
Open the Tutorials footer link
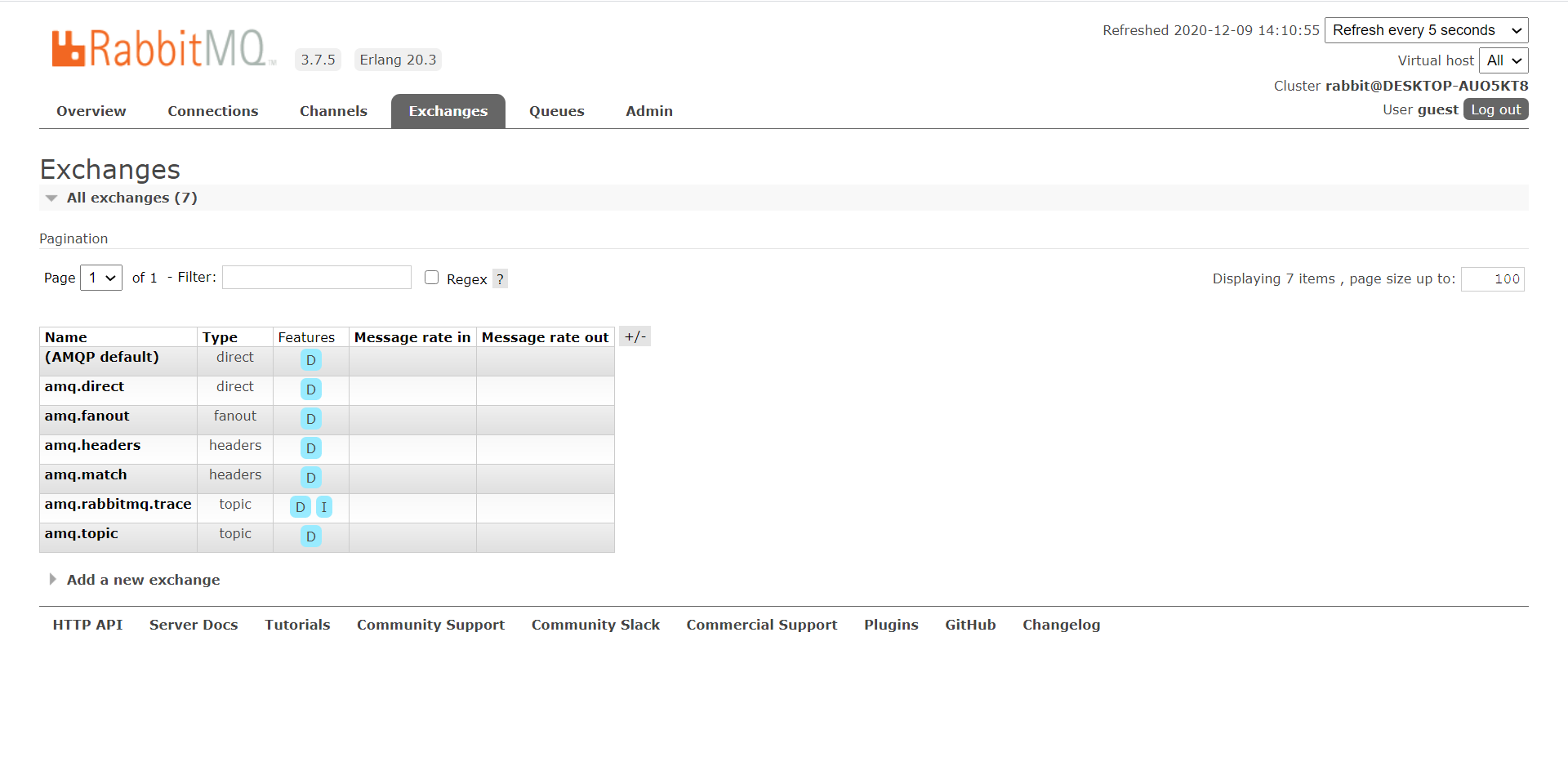click(x=297, y=625)
